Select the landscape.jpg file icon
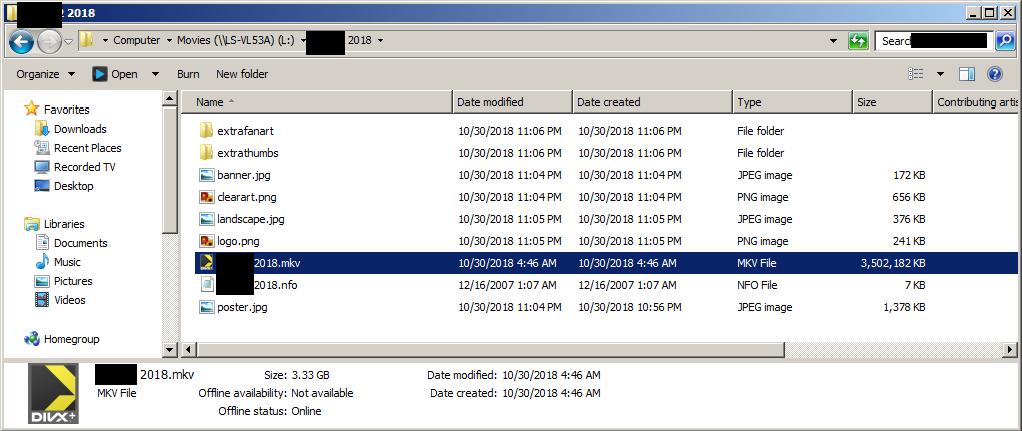The image size is (1022, 431). click(207, 218)
